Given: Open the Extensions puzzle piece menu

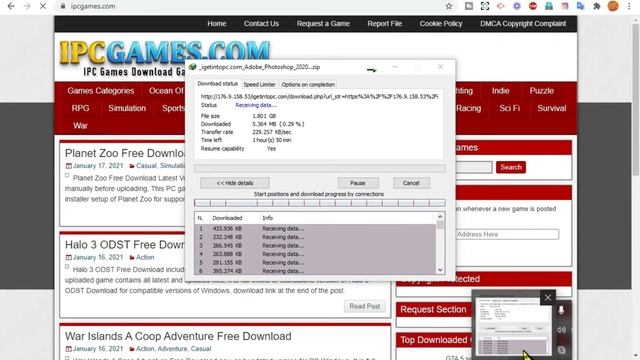Looking at the screenshot, I should 597,6.
